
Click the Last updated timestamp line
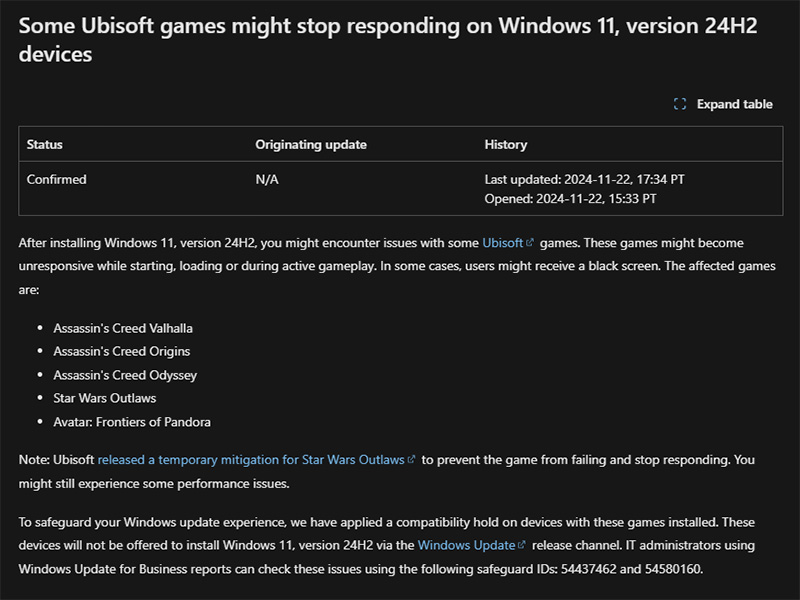click(x=584, y=180)
